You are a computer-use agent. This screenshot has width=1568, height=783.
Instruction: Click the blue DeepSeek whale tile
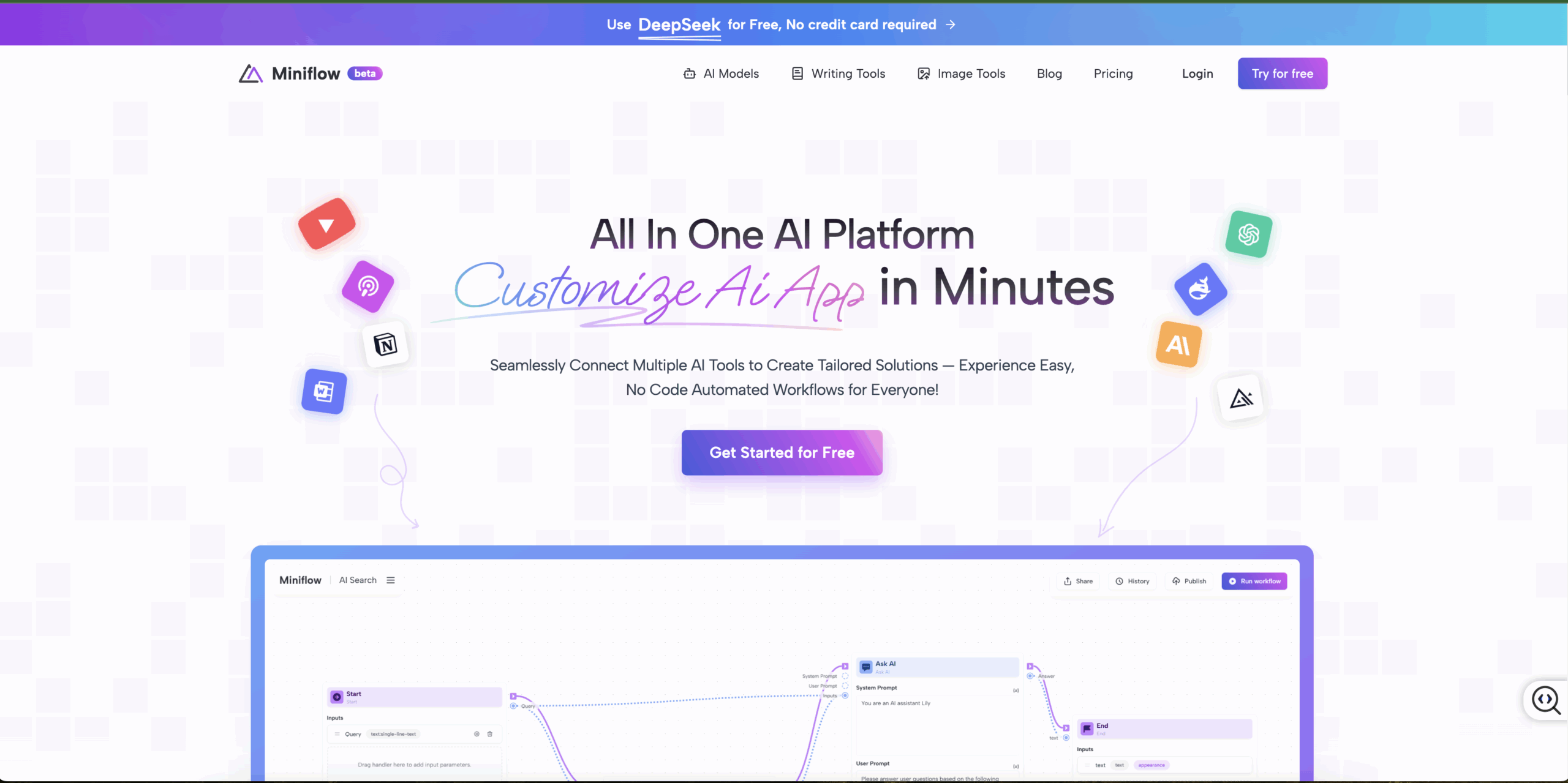tap(1200, 289)
